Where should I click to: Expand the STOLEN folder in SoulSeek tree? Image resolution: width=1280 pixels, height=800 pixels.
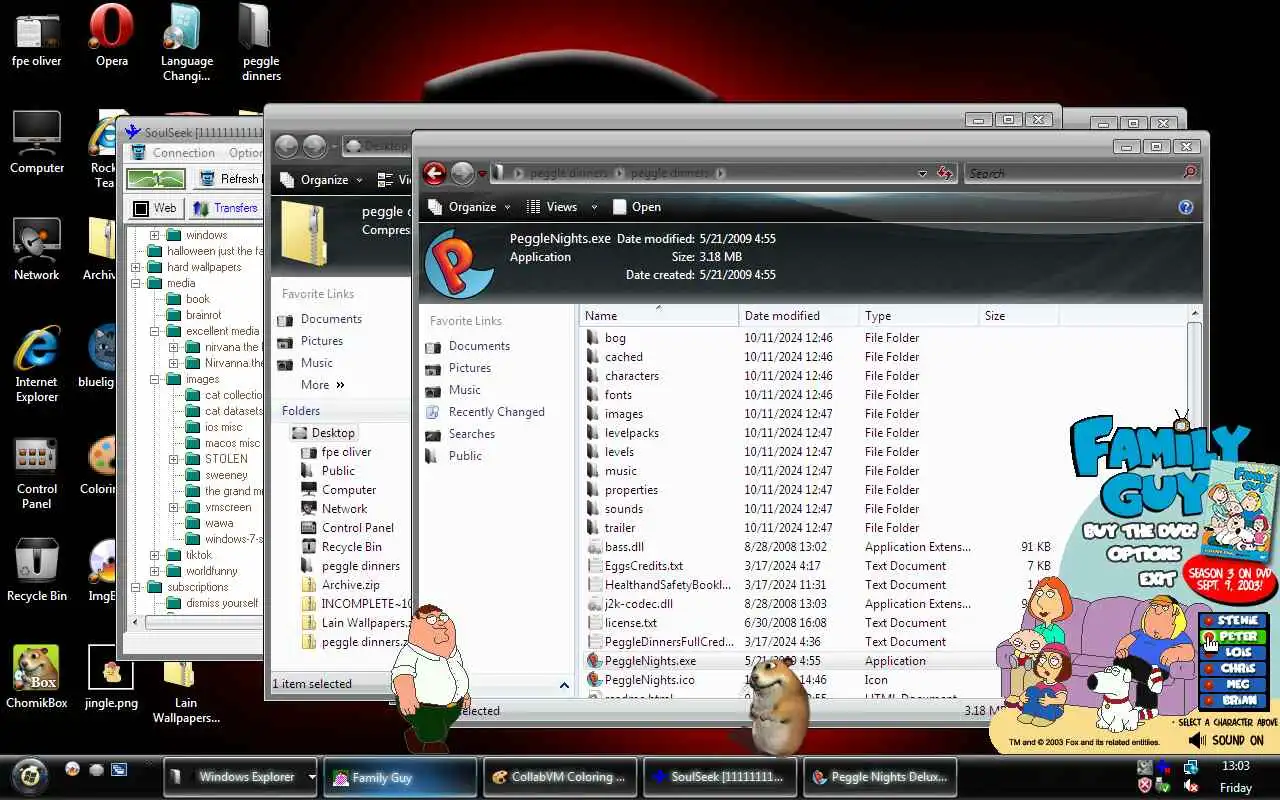173,459
